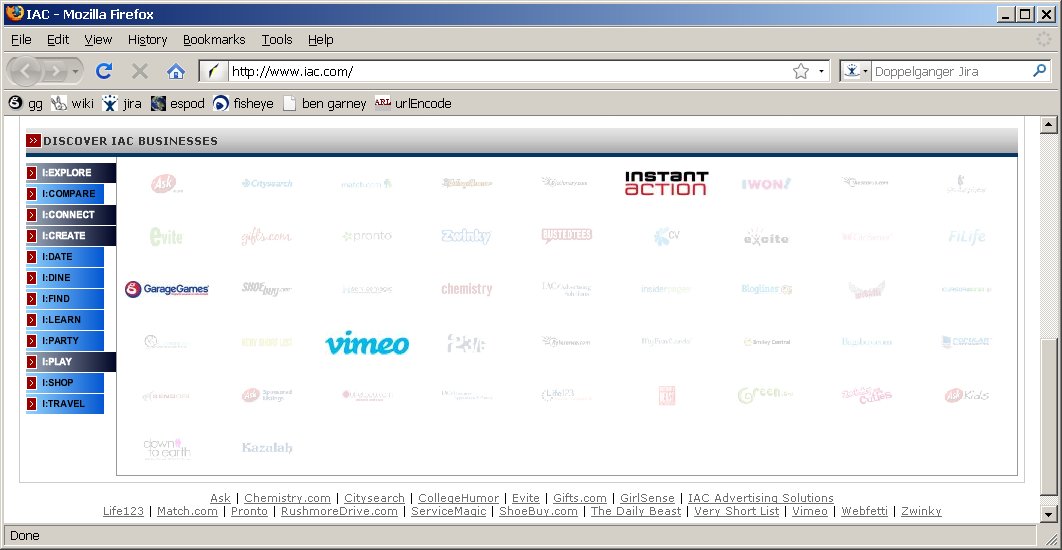Click the Vimeo logo
This screenshot has height=550, width=1062.
coord(366,343)
